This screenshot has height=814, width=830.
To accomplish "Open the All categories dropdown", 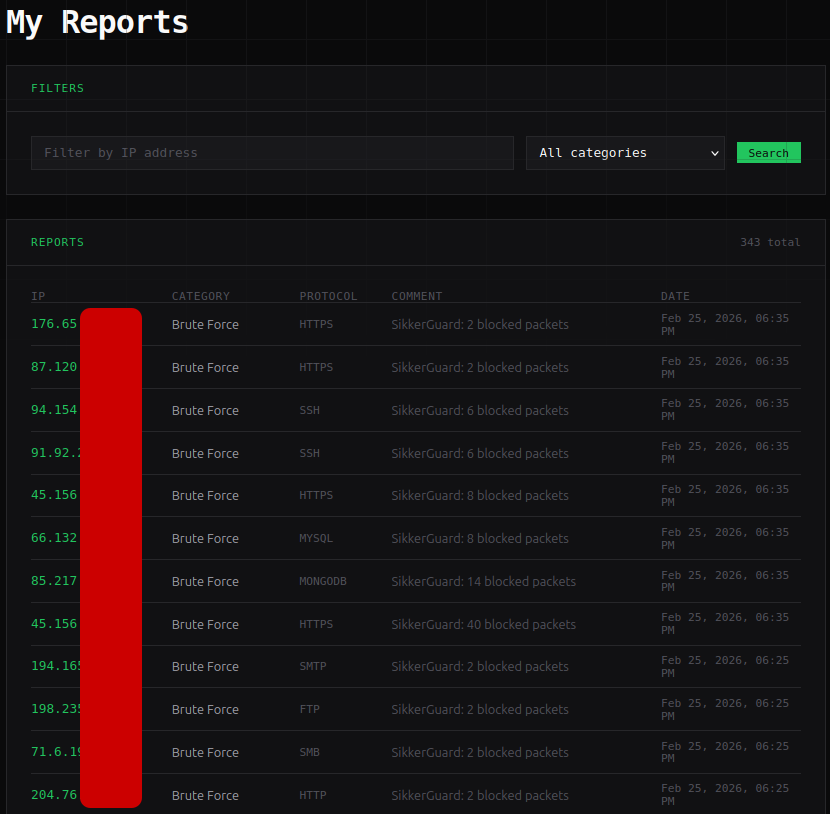I will tap(624, 152).
